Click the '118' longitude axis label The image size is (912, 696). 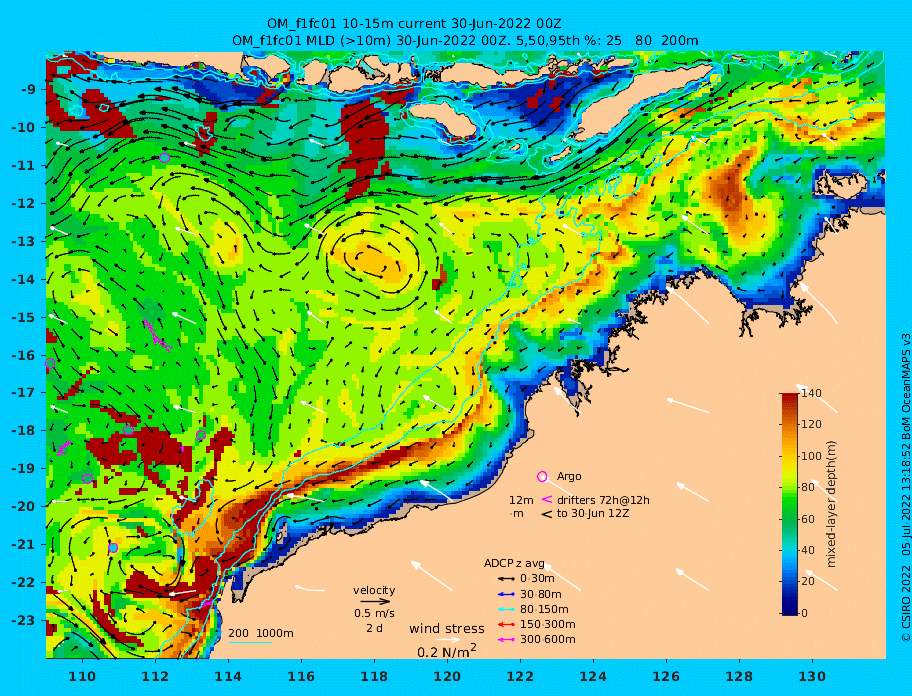375,677
